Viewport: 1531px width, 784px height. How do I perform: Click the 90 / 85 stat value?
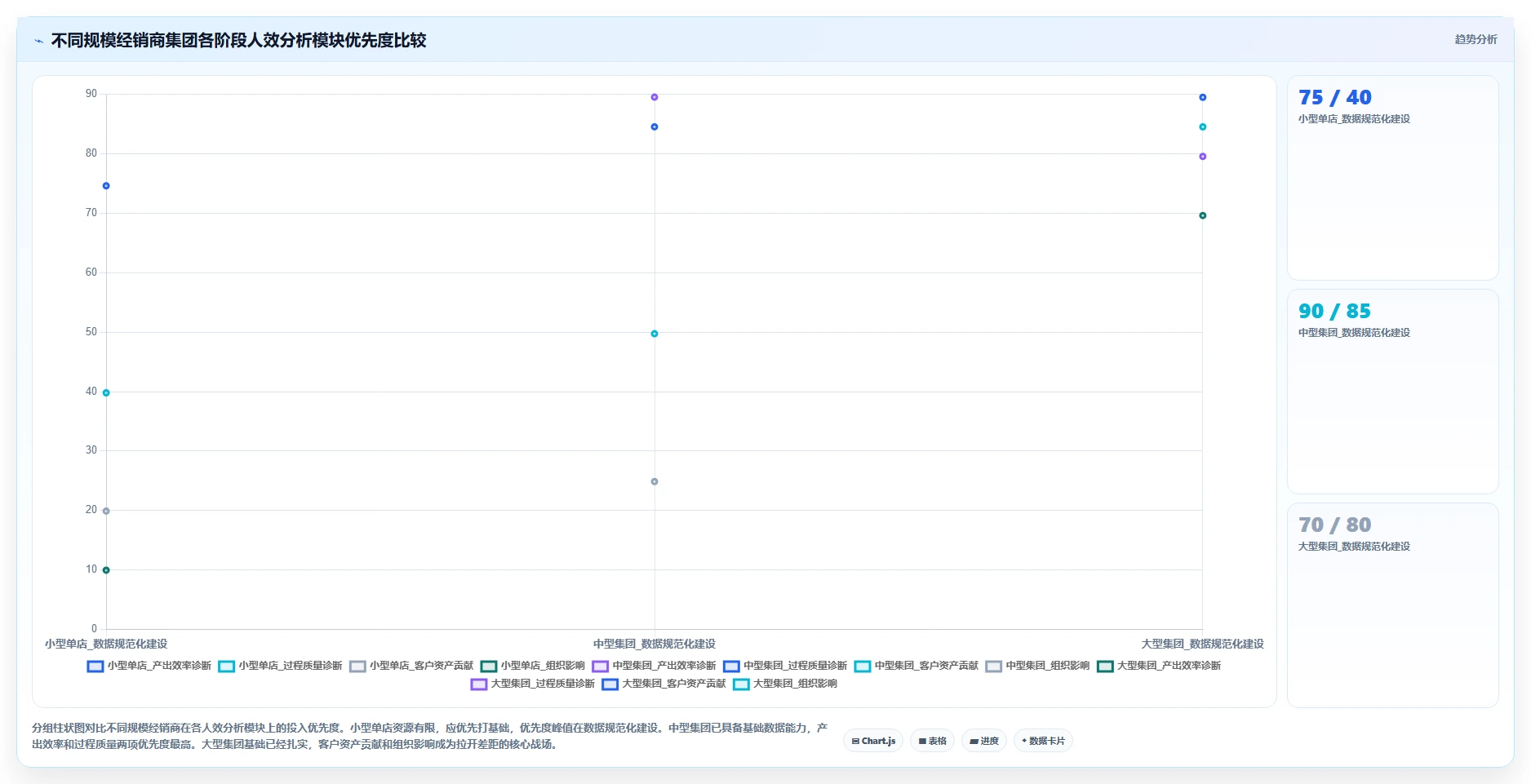click(x=1335, y=311)
